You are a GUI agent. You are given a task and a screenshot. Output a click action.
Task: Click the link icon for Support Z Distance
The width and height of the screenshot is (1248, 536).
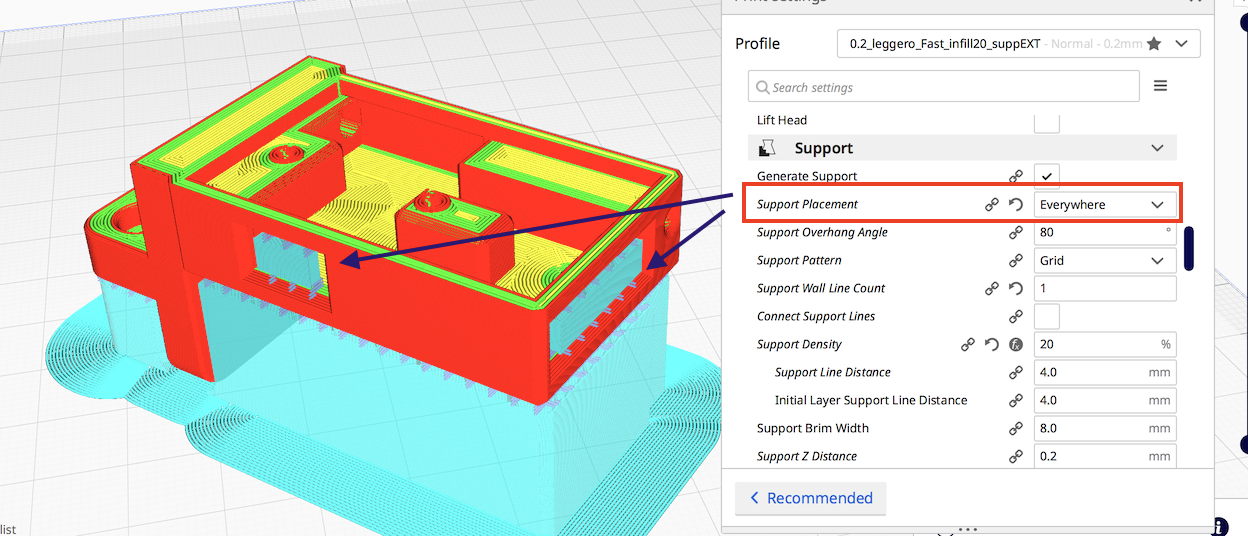1016,456
